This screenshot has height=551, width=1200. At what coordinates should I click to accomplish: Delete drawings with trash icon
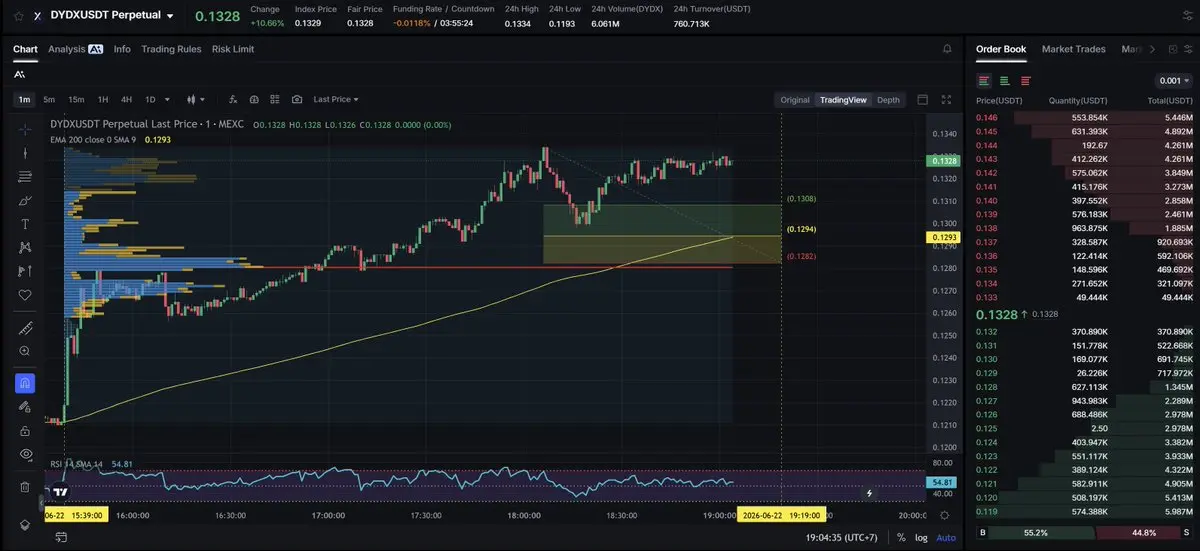pos(25,487)
